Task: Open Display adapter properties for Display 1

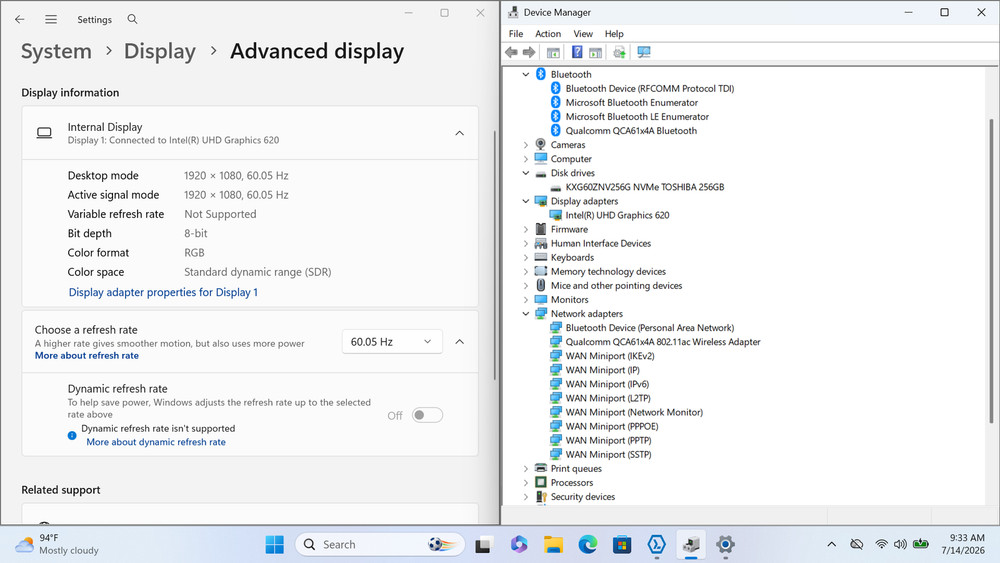Action: coord(163,292)
